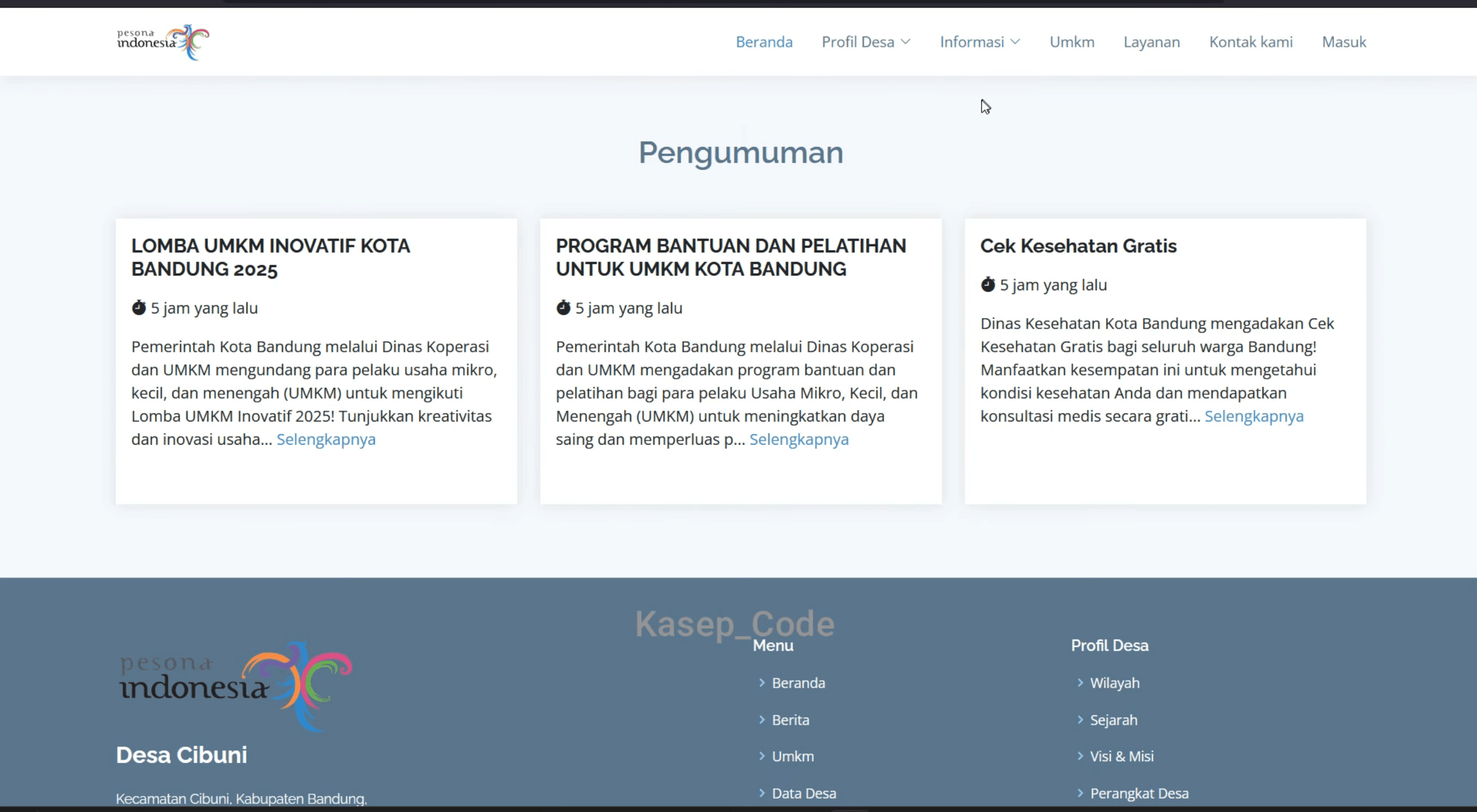1477x812 pixels.
Task: Click clock icon under Lomba UMKM Inovatif
Action: coord(139,308)
